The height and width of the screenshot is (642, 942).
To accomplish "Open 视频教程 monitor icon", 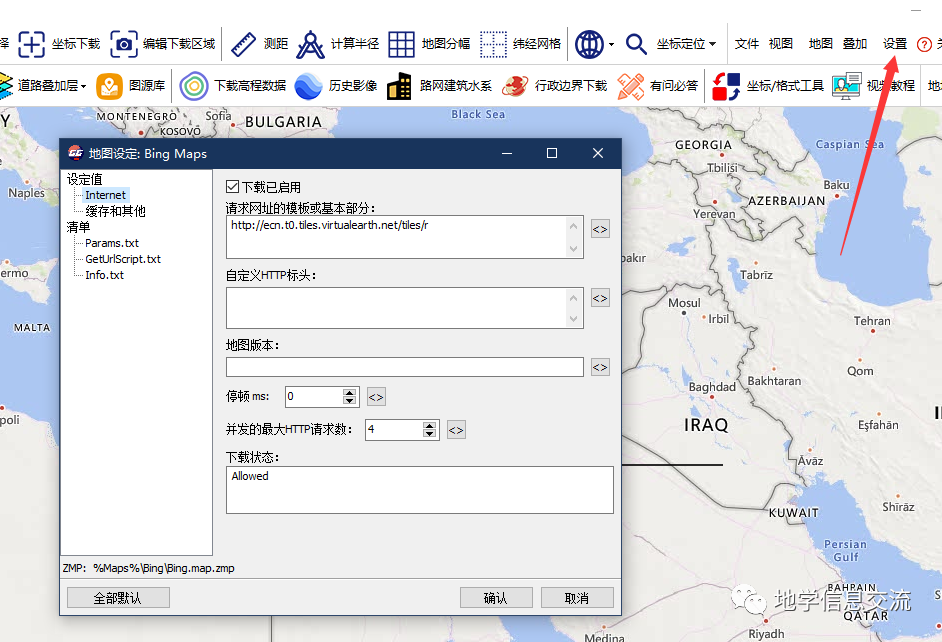I will 846,86.
